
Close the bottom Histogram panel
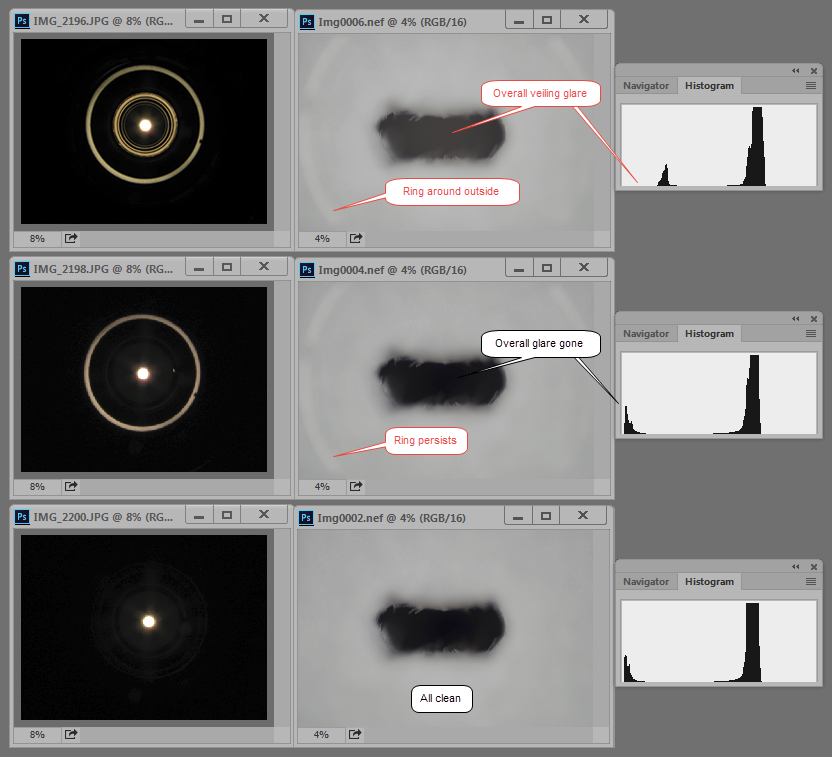813,567
